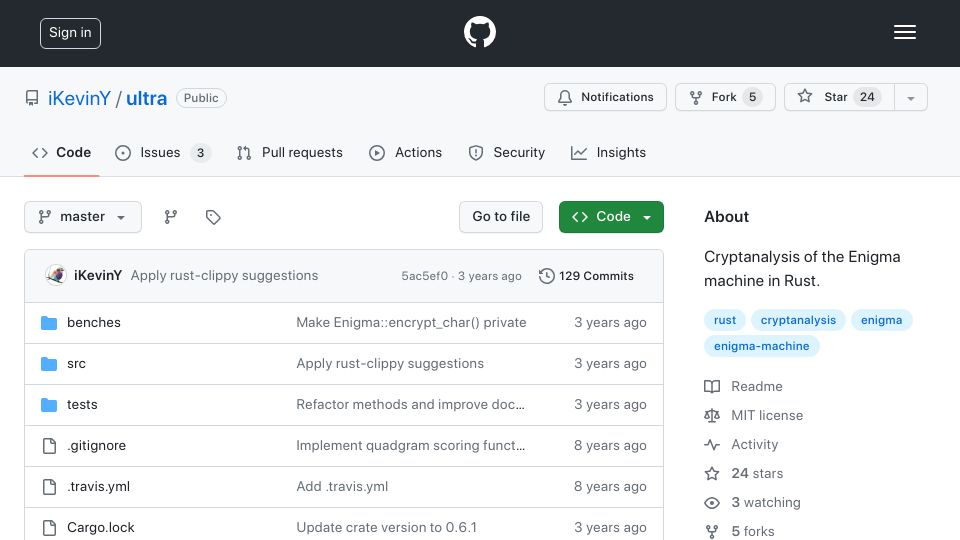Expand the Star lists dropdown arrow
Screen dimensions: 960x540
pyautogui.click(x=910, y=98)
